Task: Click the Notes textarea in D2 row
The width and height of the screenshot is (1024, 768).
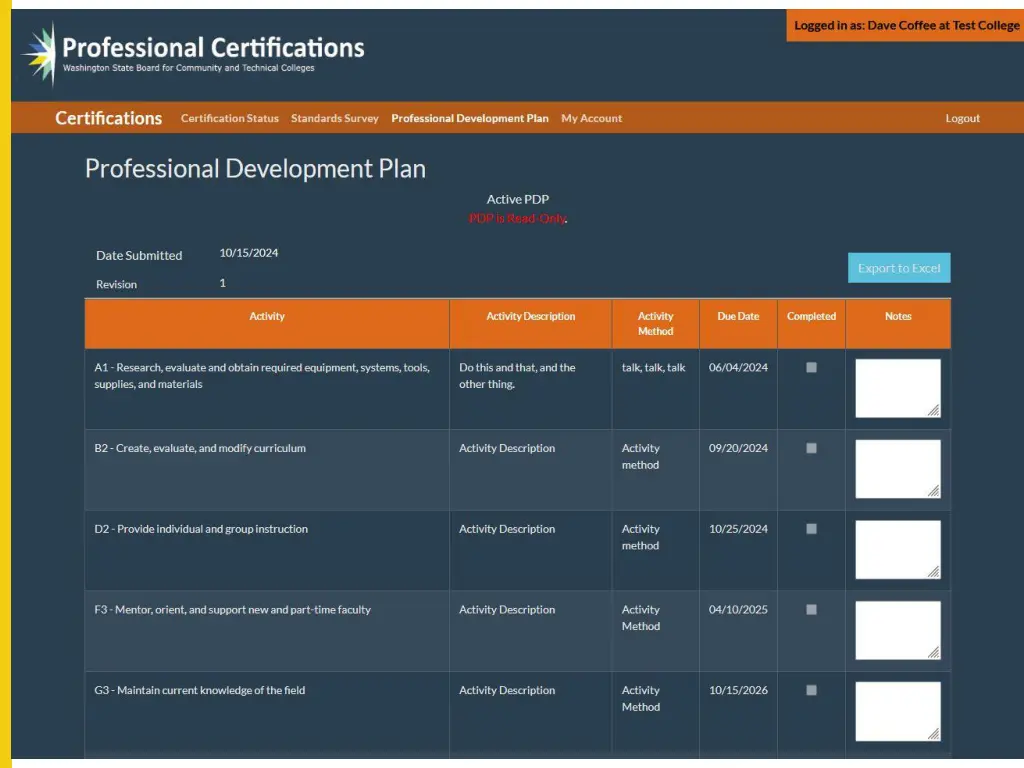Action: coord(898,549)
